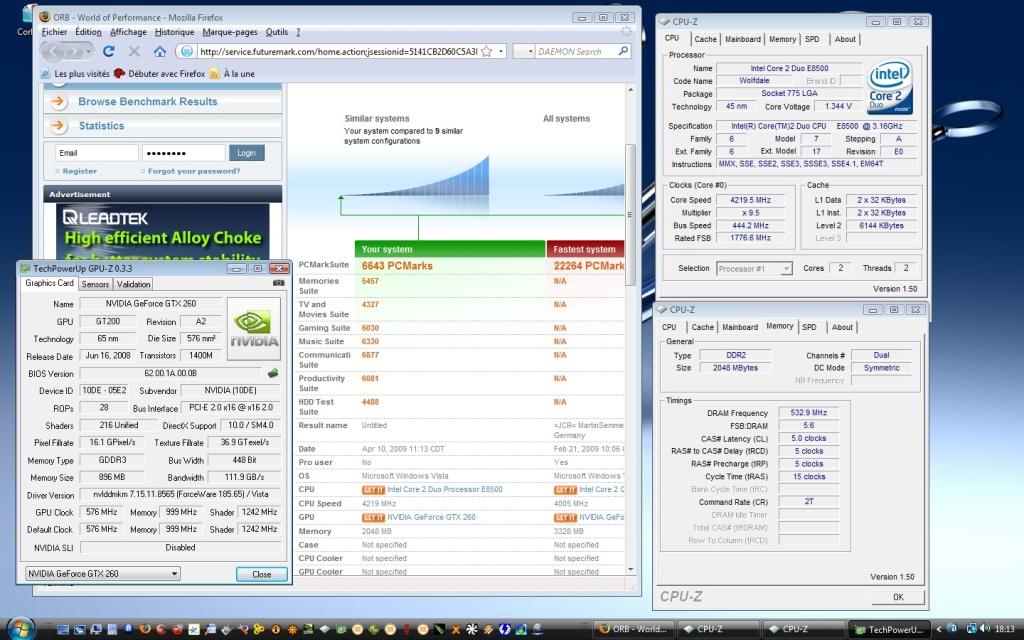Screen dimensions: 1024x640
Task: Go forward with the Firefox forward arrow
Action: tap(74, 51)
